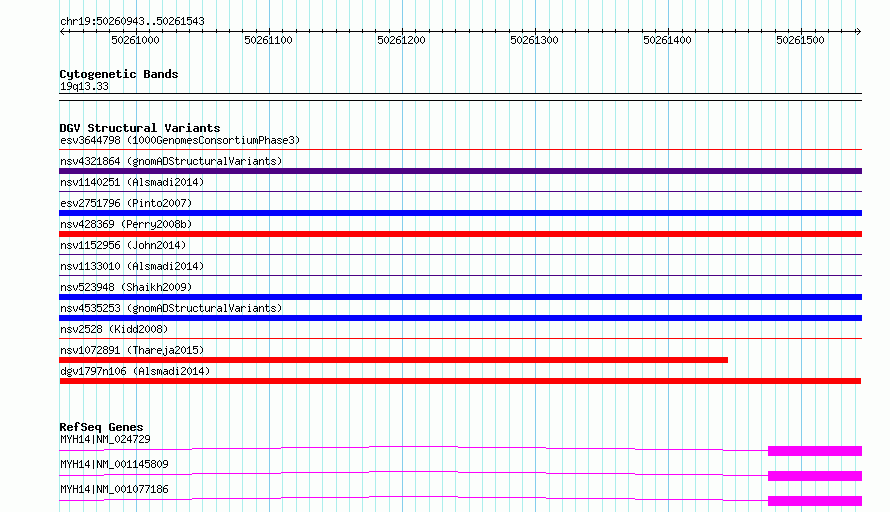890x512 pixels.
Task: Click the MYH14|NM_024729 magenta exon block
Action: coord(815,451)
